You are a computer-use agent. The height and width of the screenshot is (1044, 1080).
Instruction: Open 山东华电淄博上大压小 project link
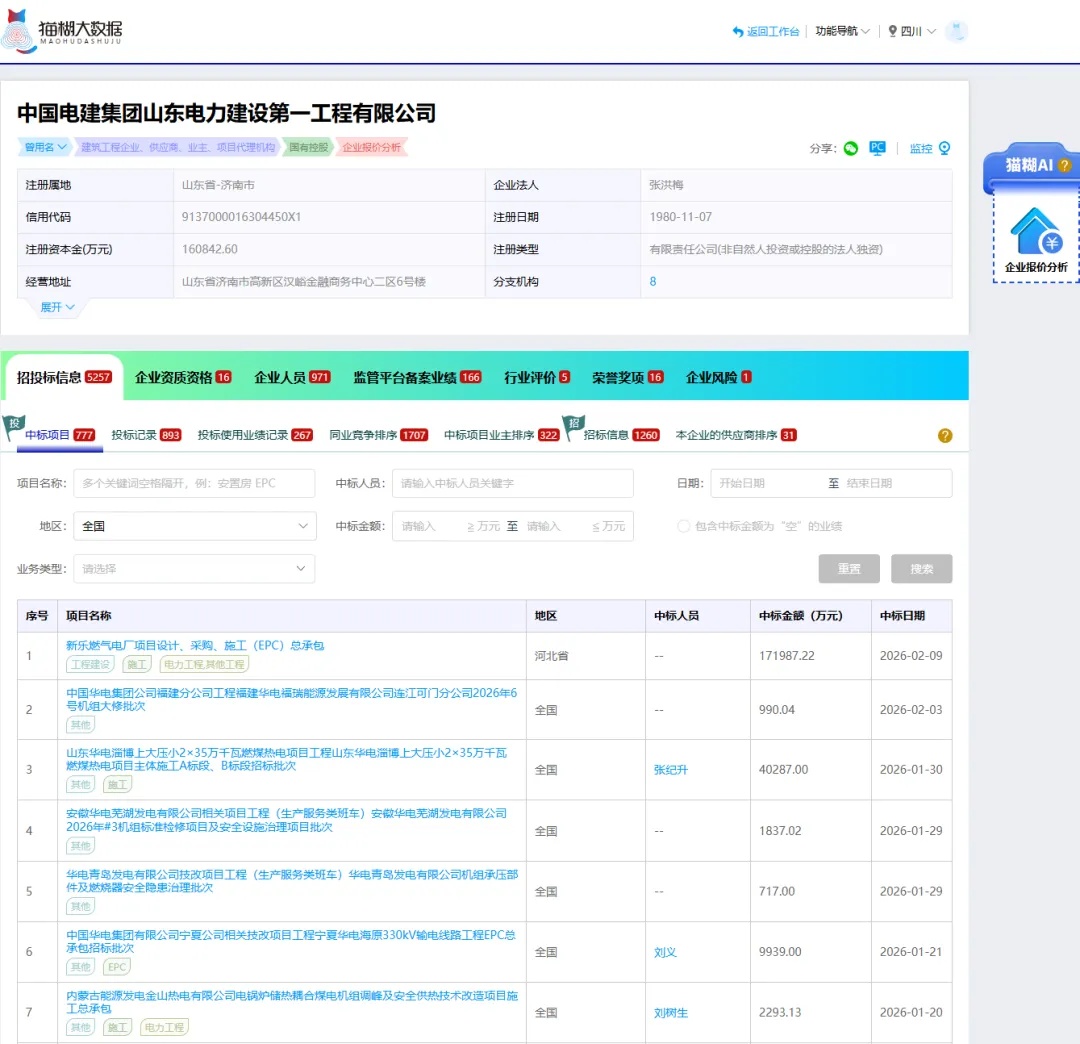[x=287, y=759]
